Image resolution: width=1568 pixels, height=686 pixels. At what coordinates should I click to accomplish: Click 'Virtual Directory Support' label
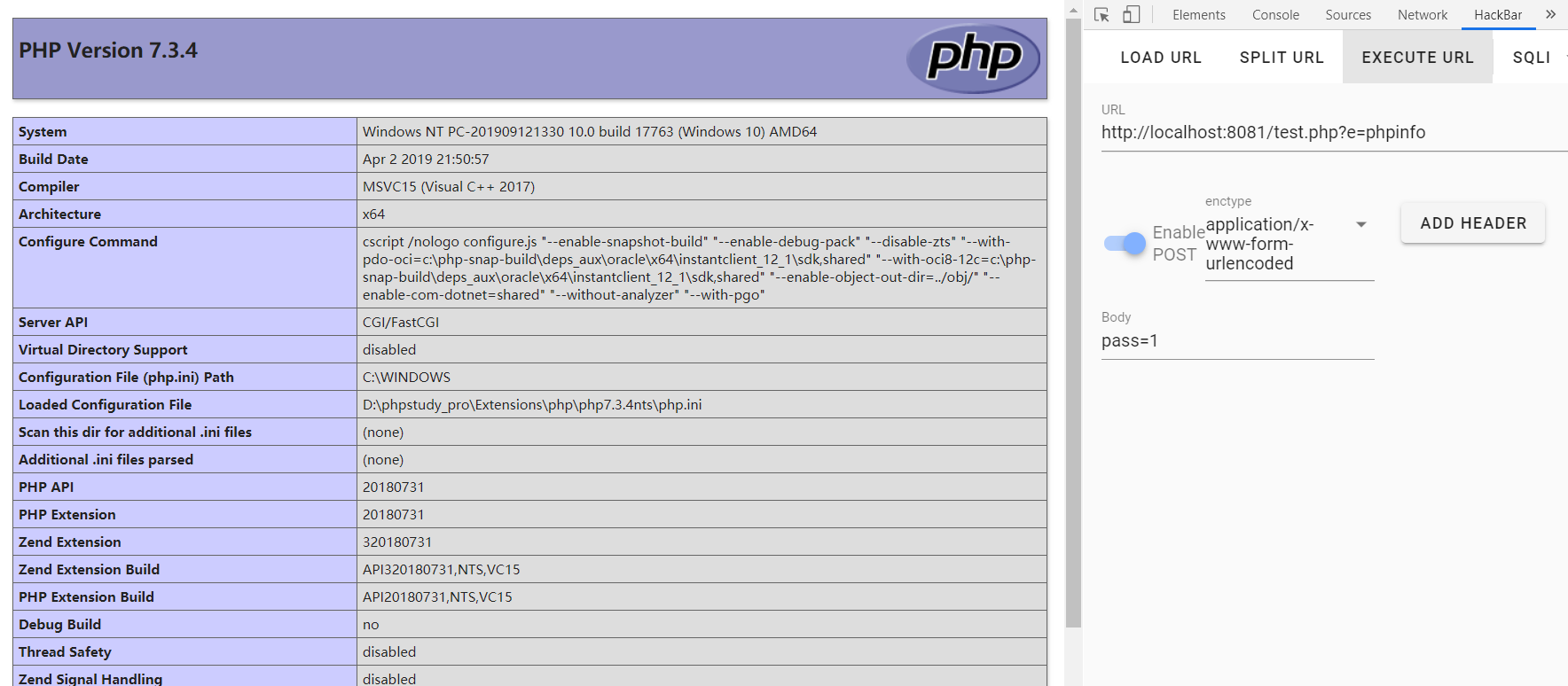(103, 350)
